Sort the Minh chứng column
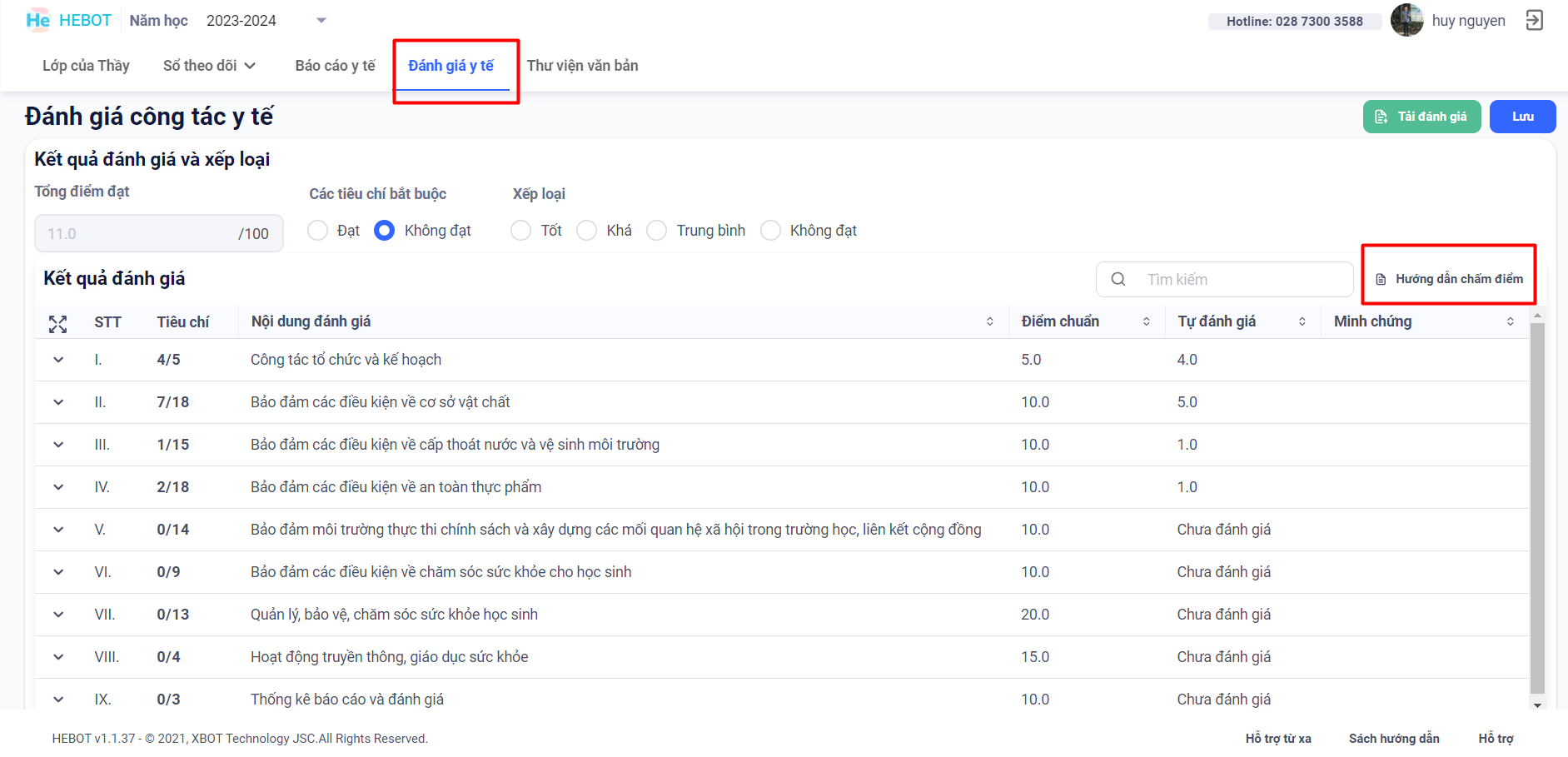This screenshot has width=1568, height=757. pos(1510,322)
